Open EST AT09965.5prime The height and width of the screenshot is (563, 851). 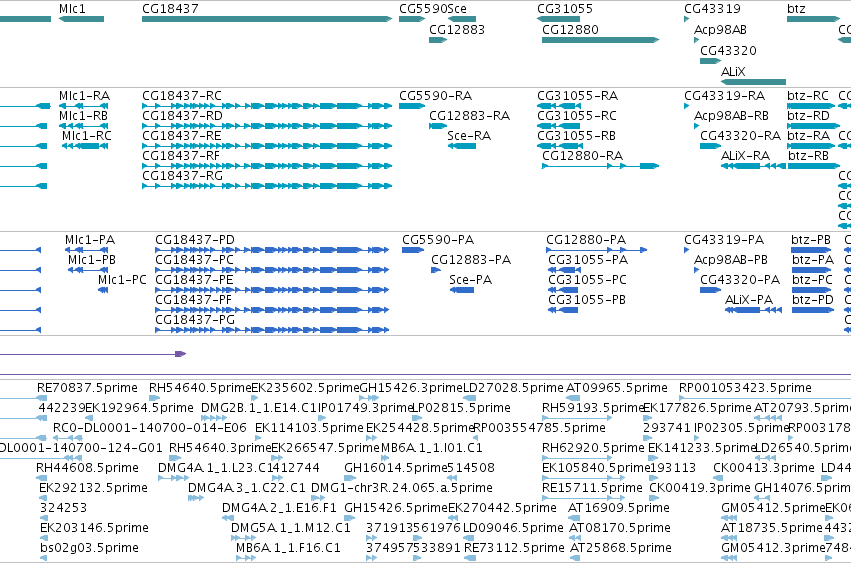pyautogui.click(x=617, y=388)
